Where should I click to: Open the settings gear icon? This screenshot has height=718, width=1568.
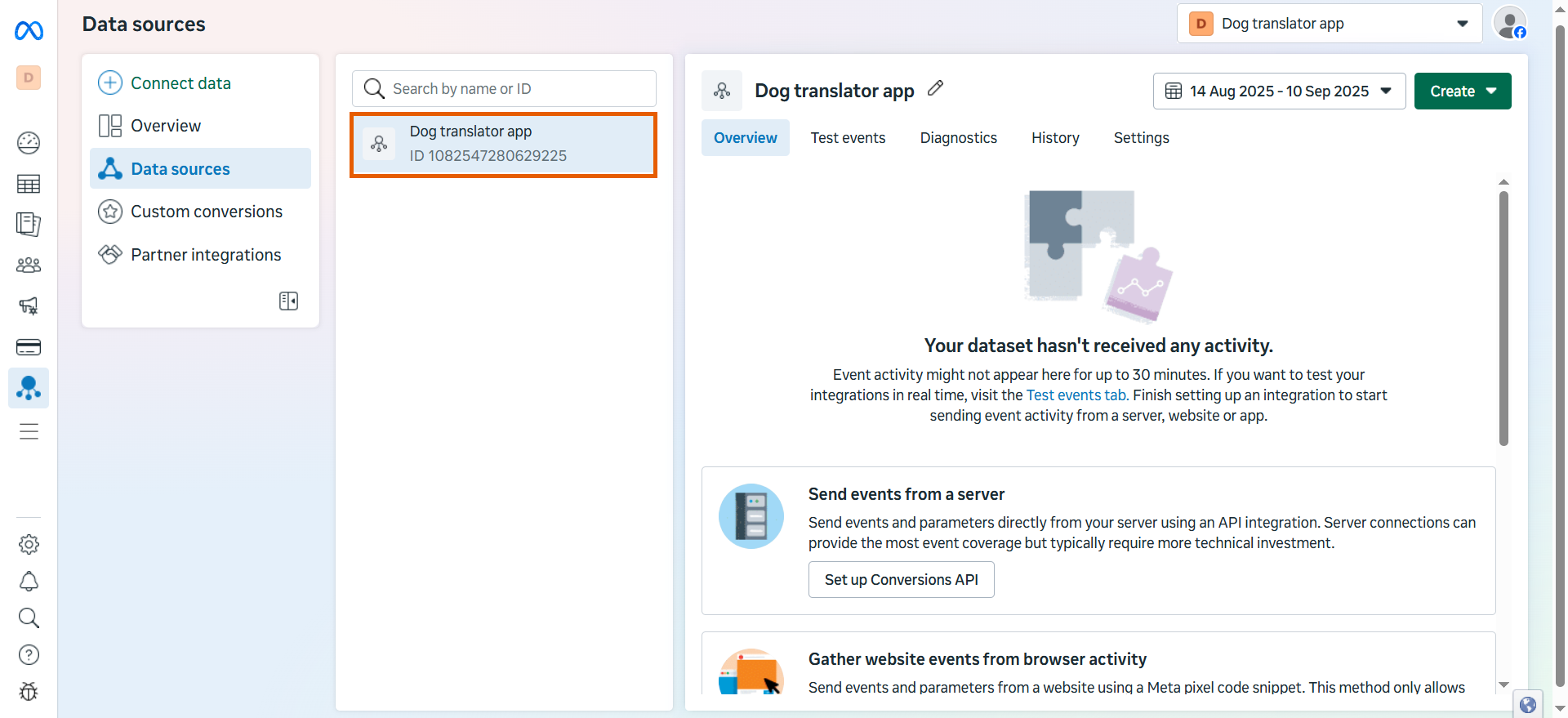(x=29, y=544)
